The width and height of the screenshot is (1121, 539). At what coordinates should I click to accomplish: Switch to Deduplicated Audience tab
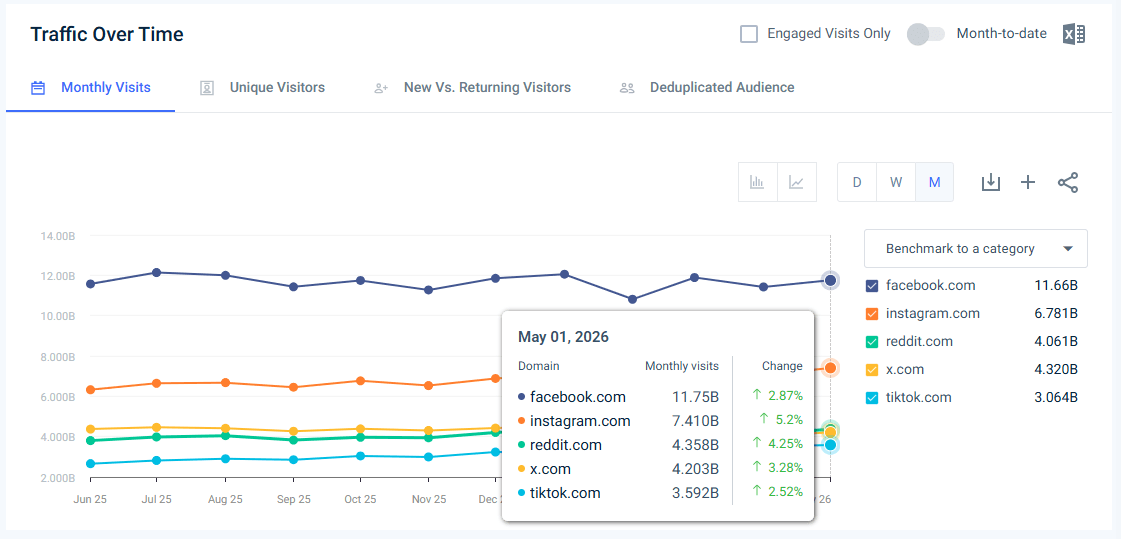(707, 87)
